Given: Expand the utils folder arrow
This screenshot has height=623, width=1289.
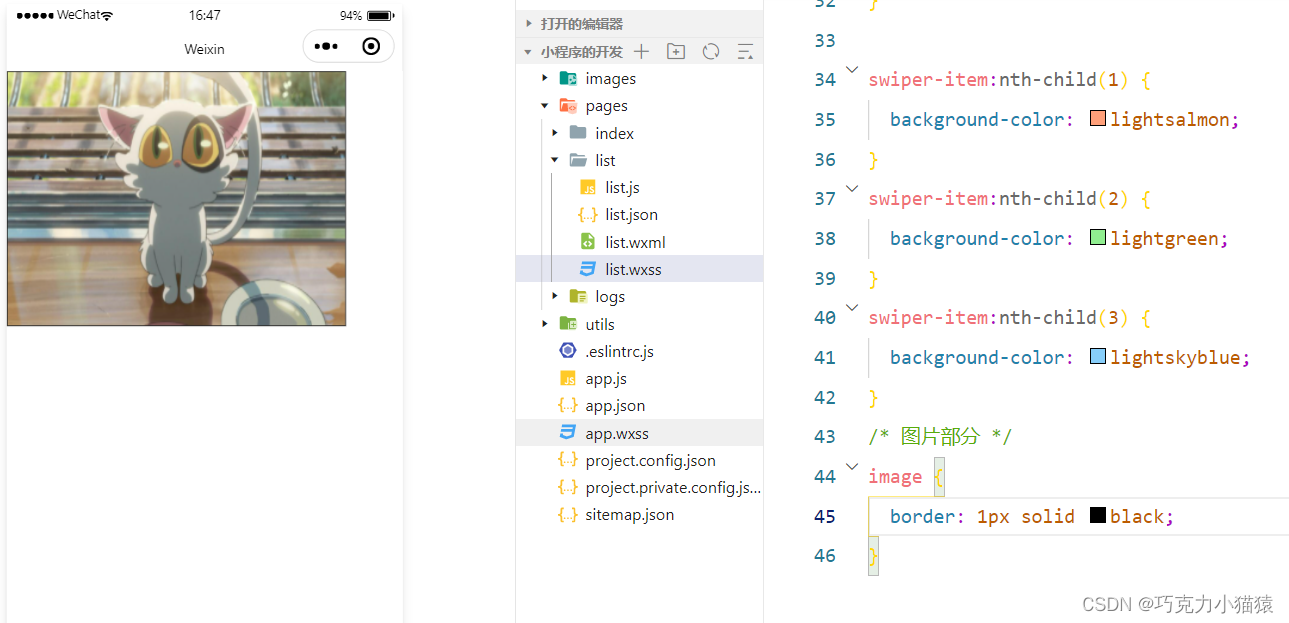Looking at the screenshot, I should click(545, 323).
